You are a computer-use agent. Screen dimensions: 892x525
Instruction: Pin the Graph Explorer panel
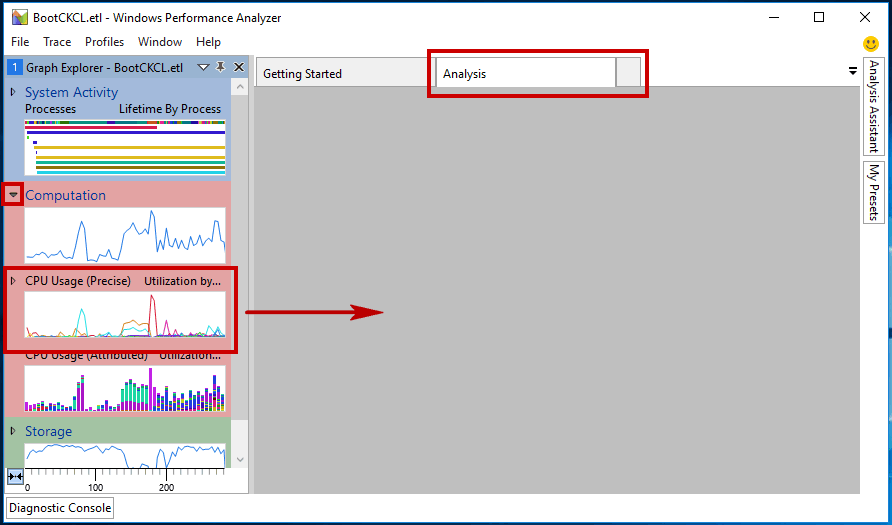pyautogui.click(x=220, y=67)
